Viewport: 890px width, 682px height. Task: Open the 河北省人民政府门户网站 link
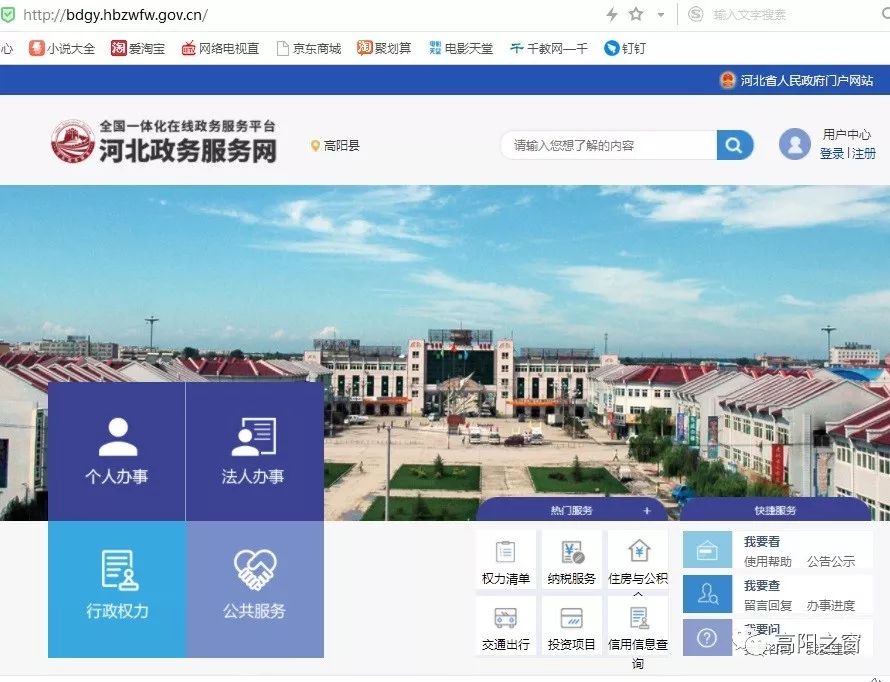(806, 80)
